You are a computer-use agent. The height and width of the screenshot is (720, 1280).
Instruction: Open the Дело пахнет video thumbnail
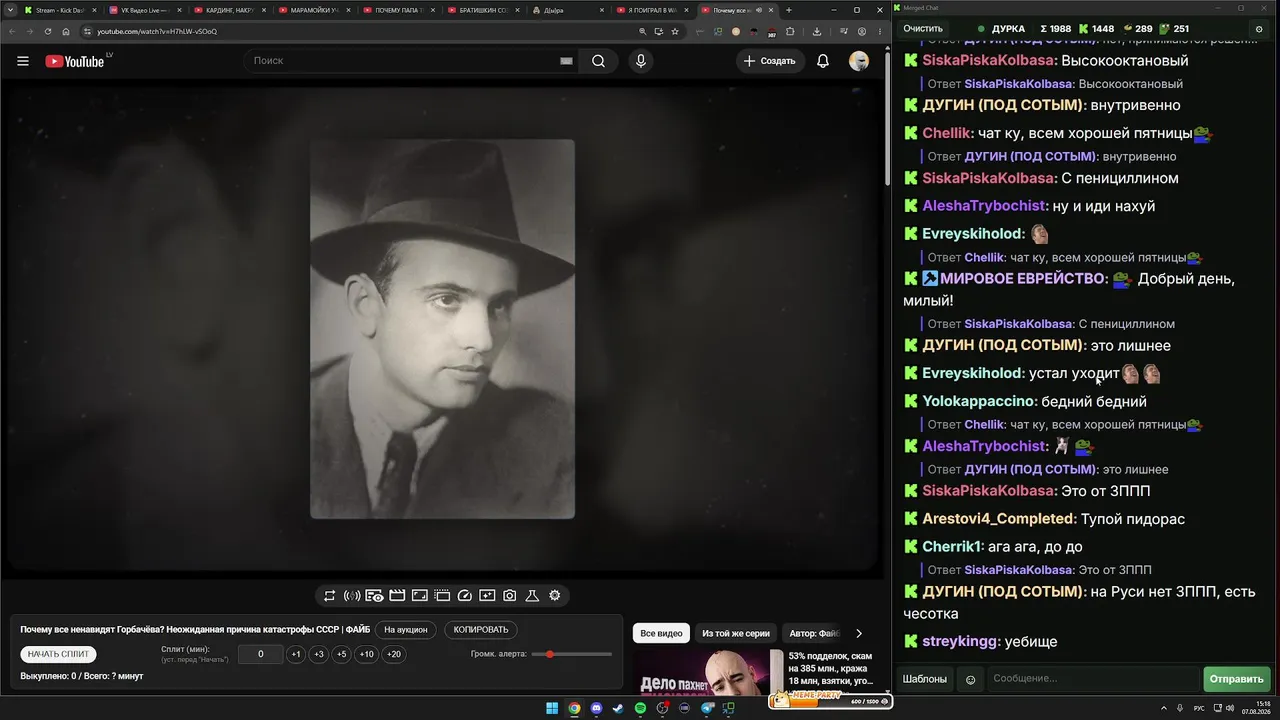(x=708, y=672)
